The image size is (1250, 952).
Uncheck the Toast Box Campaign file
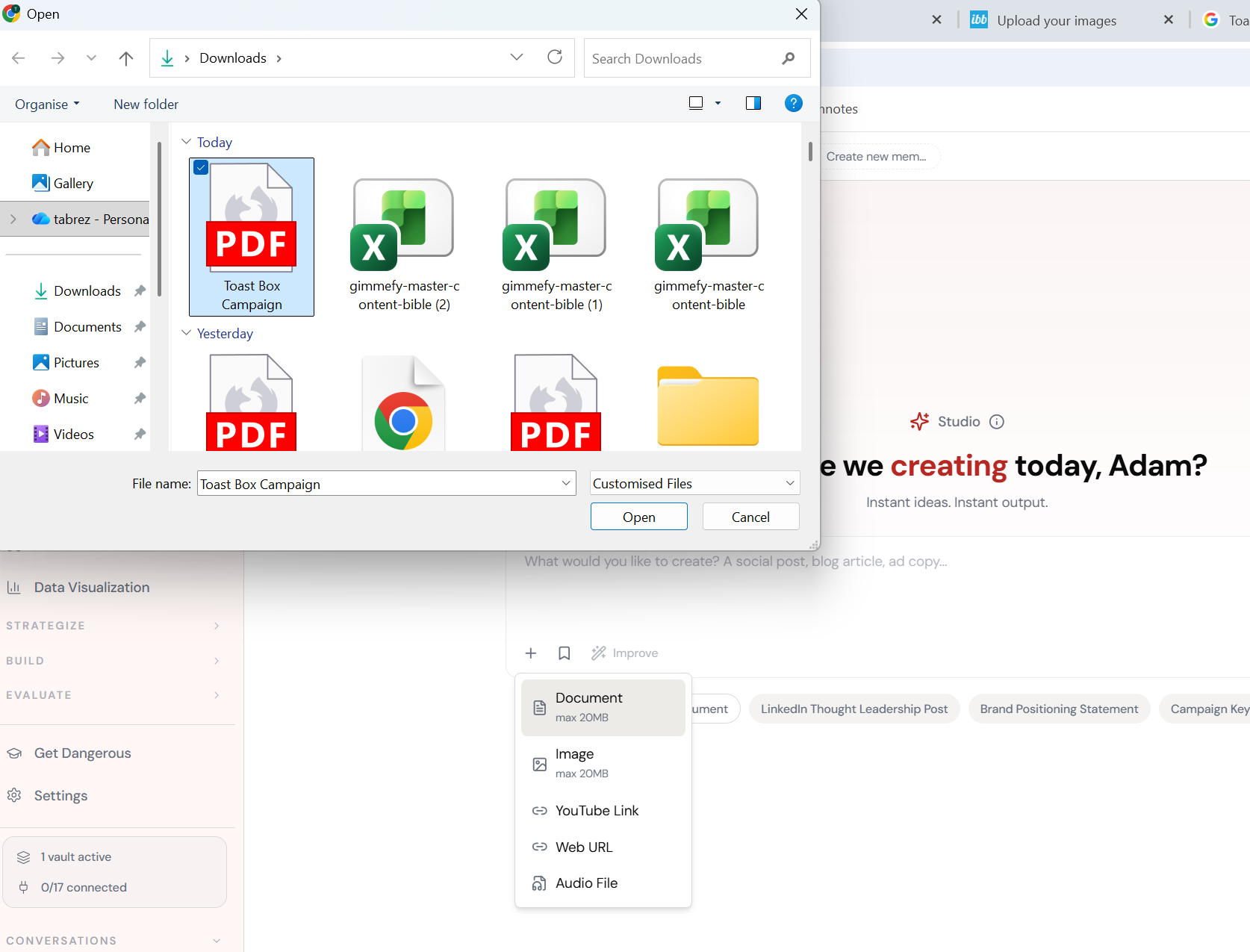coord(200,167)
